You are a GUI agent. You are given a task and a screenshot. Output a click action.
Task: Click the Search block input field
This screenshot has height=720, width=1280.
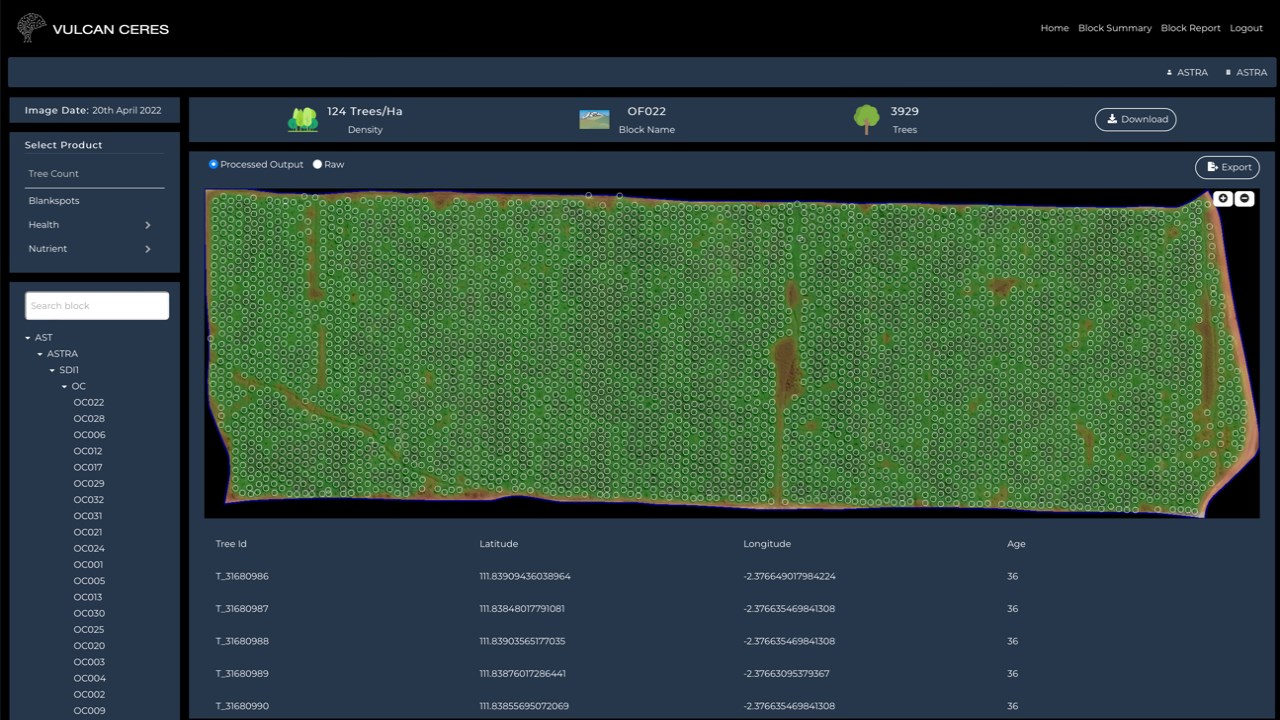(97, 306)
